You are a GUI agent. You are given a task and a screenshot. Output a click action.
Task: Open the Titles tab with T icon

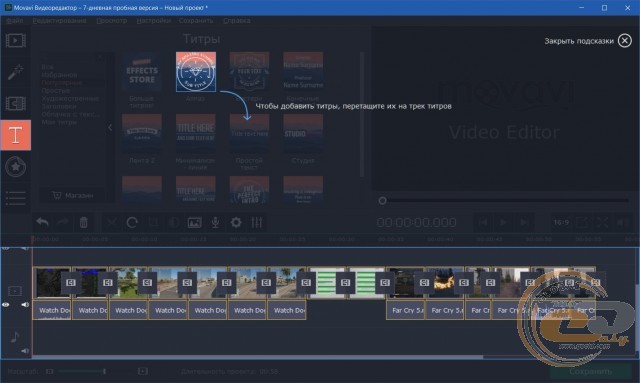(x=16, y=135)
